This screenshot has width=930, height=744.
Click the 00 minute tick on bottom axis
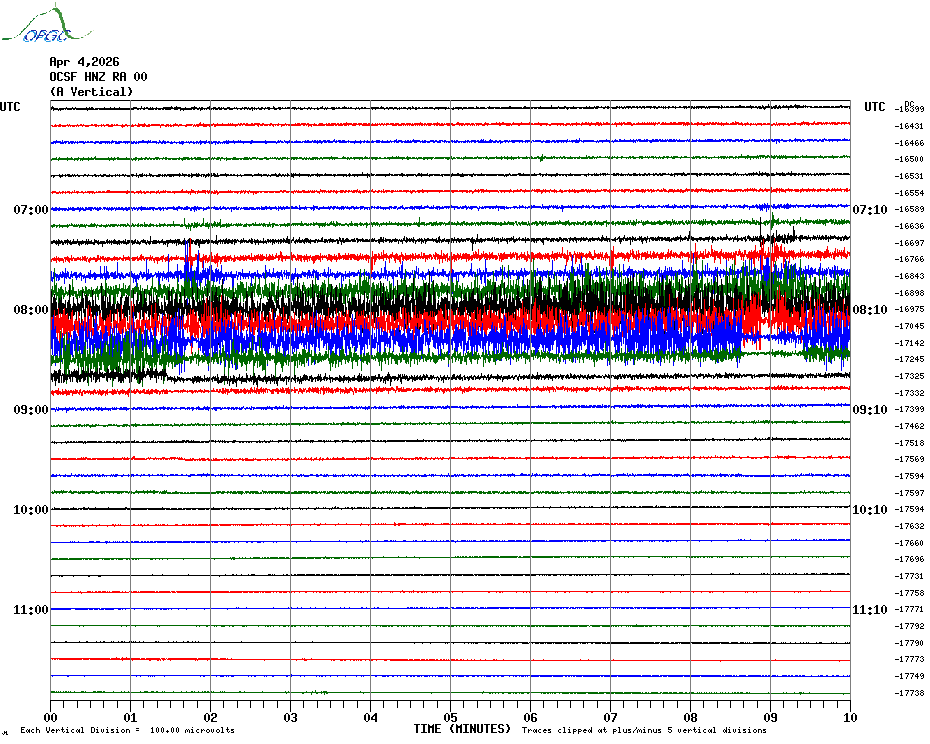pos(51,717)
